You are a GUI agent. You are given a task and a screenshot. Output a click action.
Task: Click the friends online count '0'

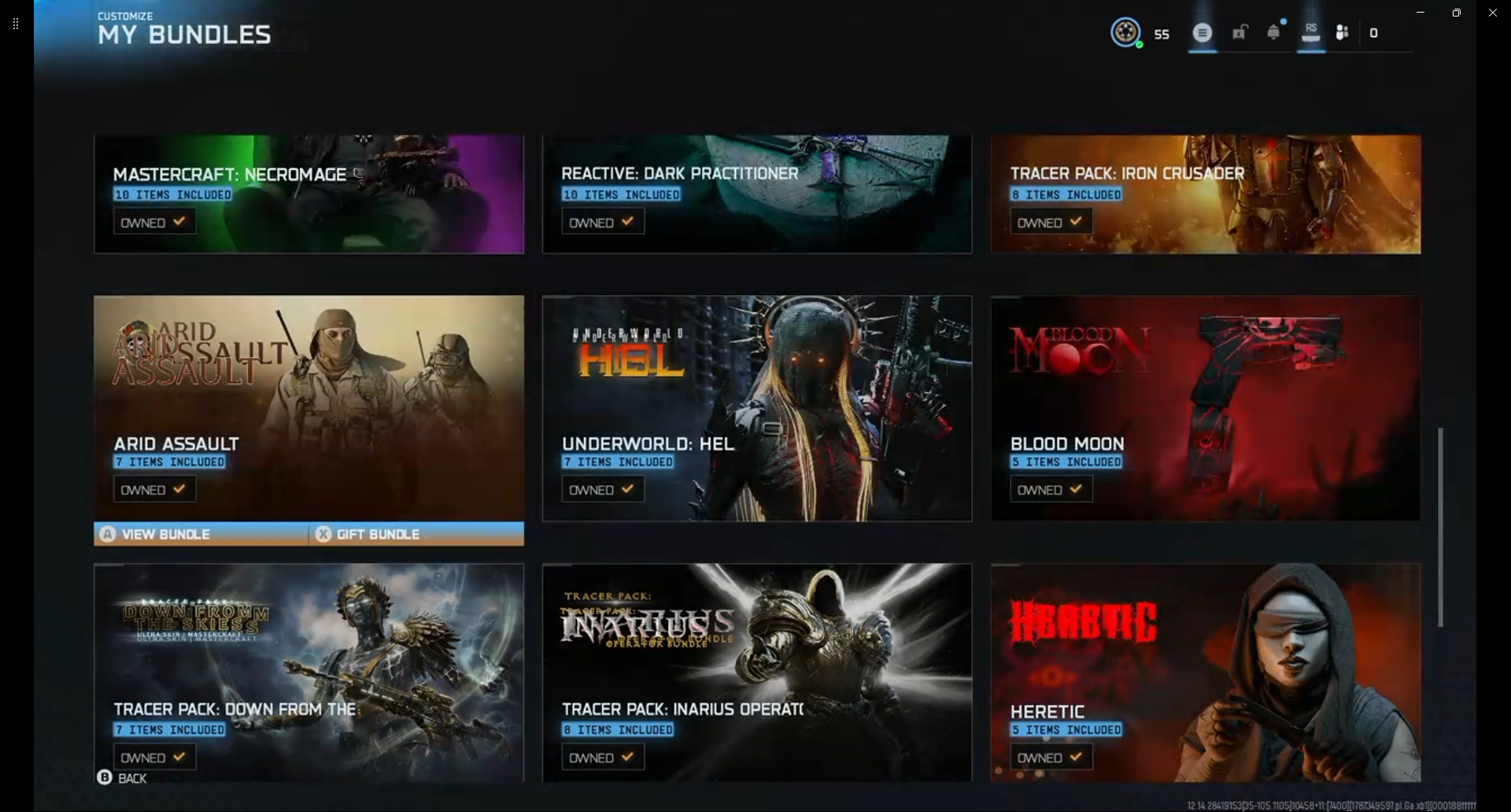(x=1373, y=33)
